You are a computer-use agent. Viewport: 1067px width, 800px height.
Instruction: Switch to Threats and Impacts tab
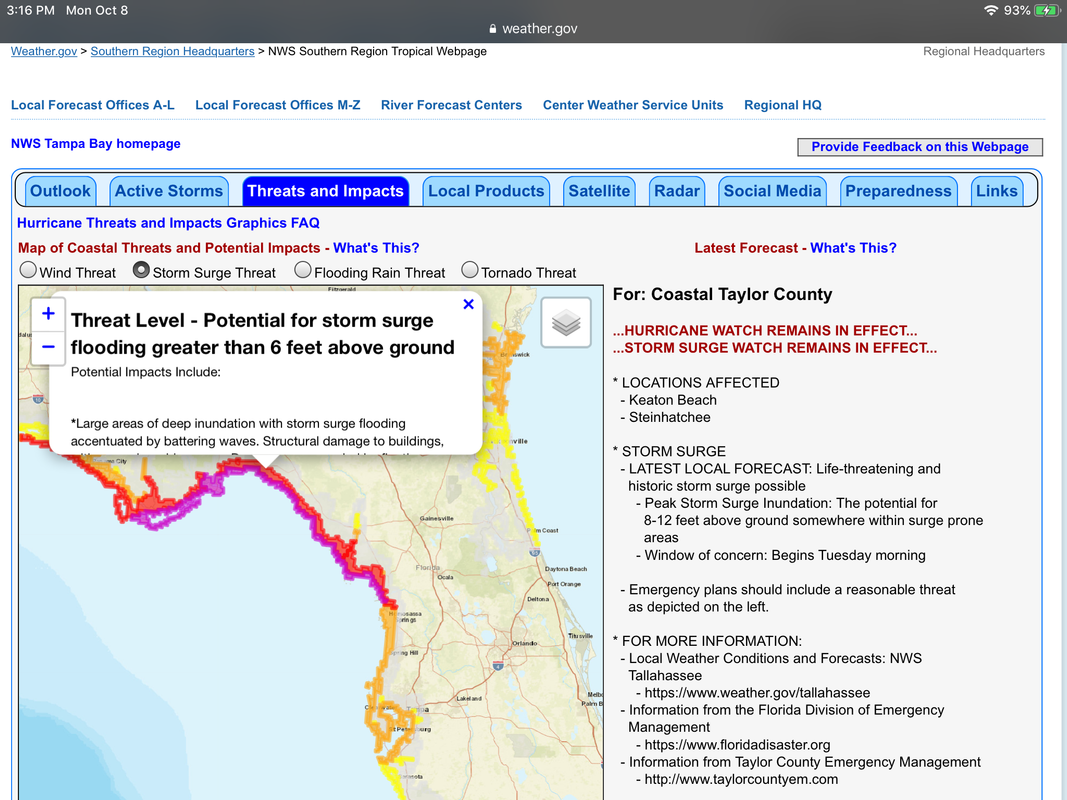(x=325, y=191)
